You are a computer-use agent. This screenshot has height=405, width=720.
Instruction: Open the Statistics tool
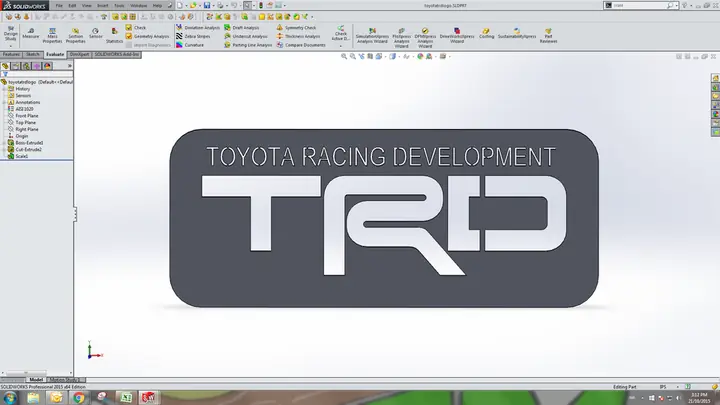pyautogui.click(x=114, y=35)
